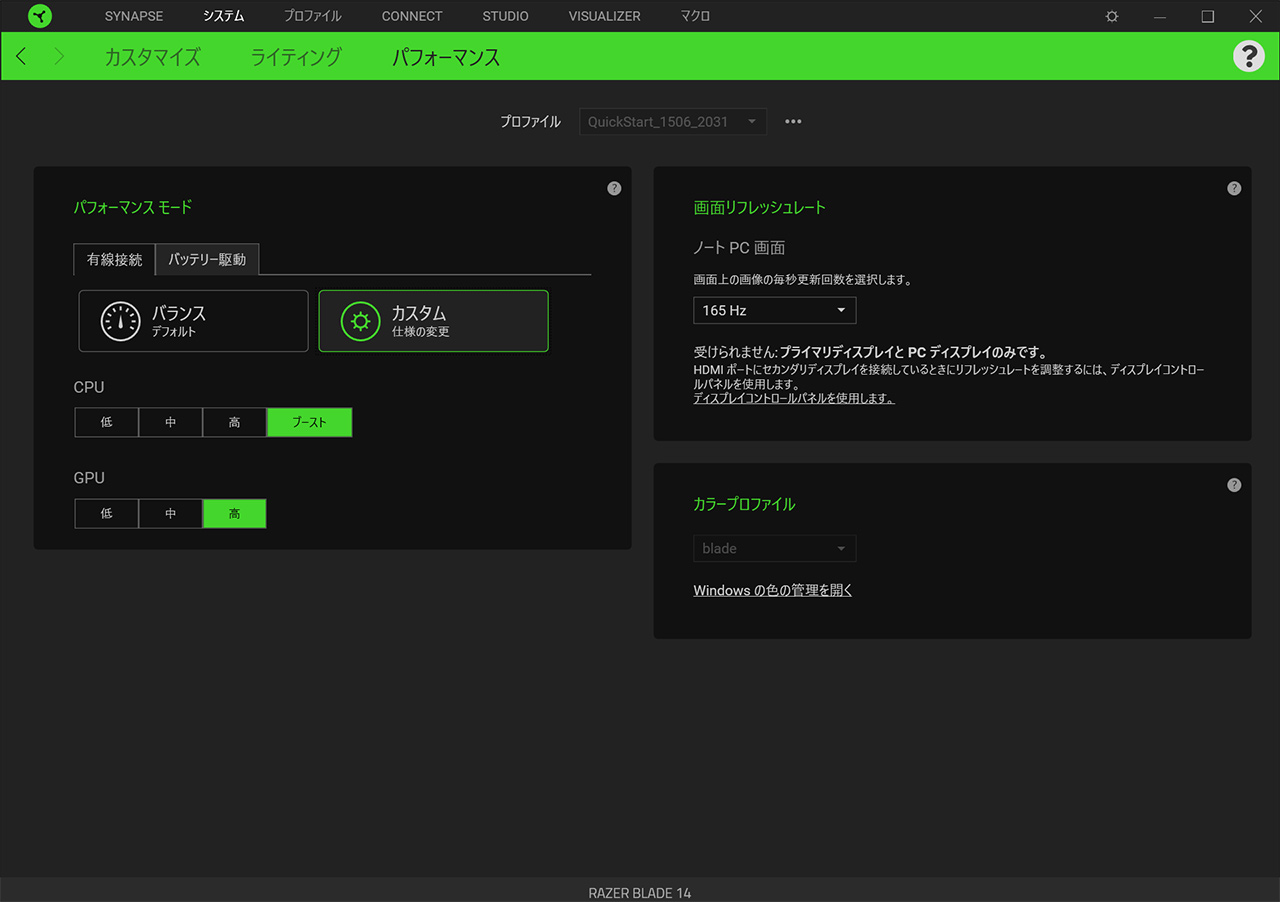Open the QuickStart_1506_2031 profile dropdown
Screen dimensions: 1280x902
coord(673,122)
